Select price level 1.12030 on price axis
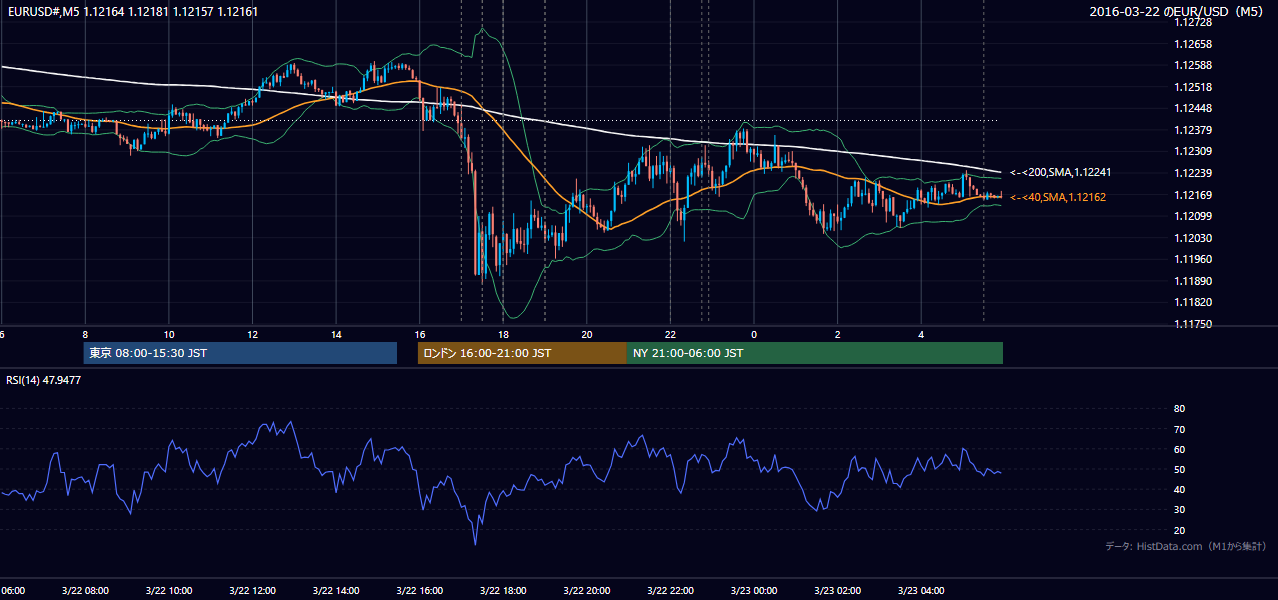The height and width of the screenshot is (600, 1278). click(x=1194, y=238)
